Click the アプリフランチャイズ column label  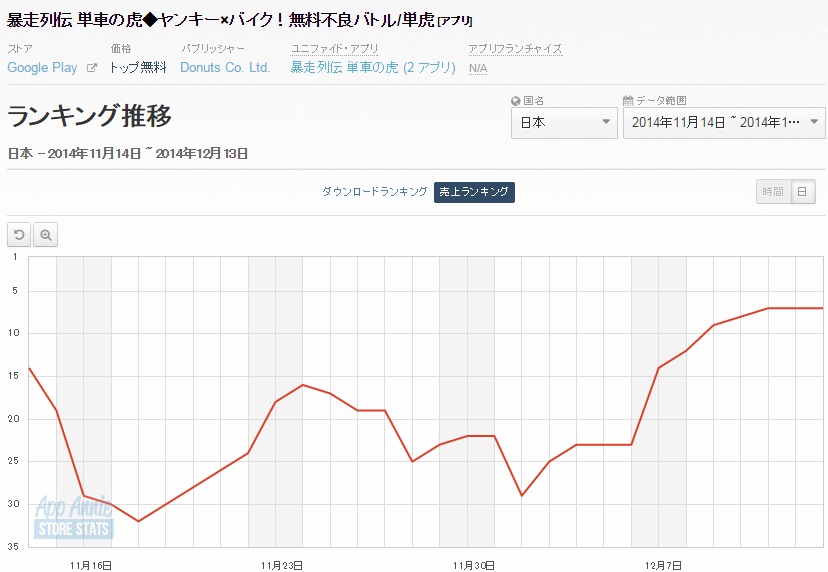515,48
